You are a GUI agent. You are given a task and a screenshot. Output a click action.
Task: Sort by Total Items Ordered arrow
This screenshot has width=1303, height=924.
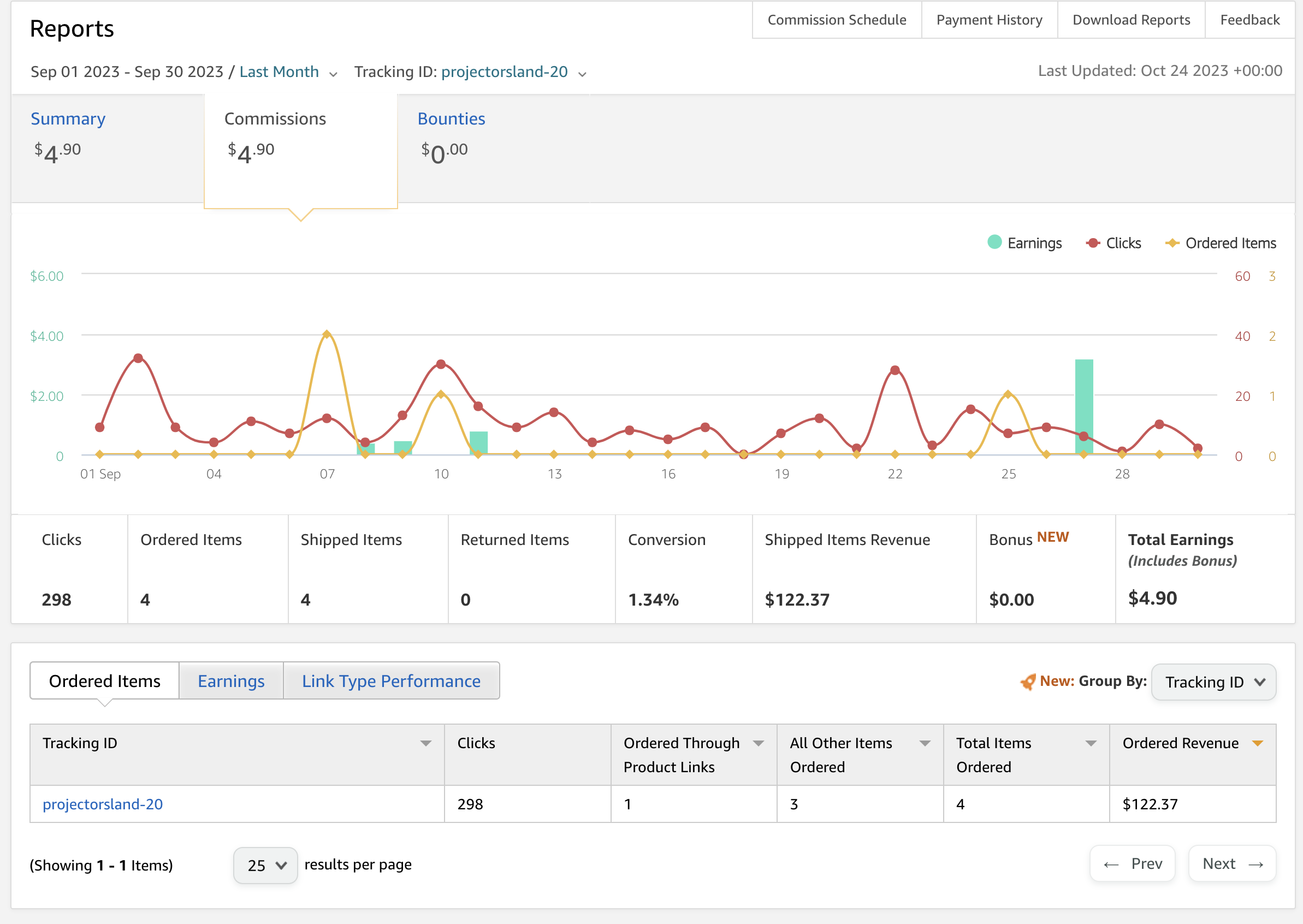point(1091,743)
